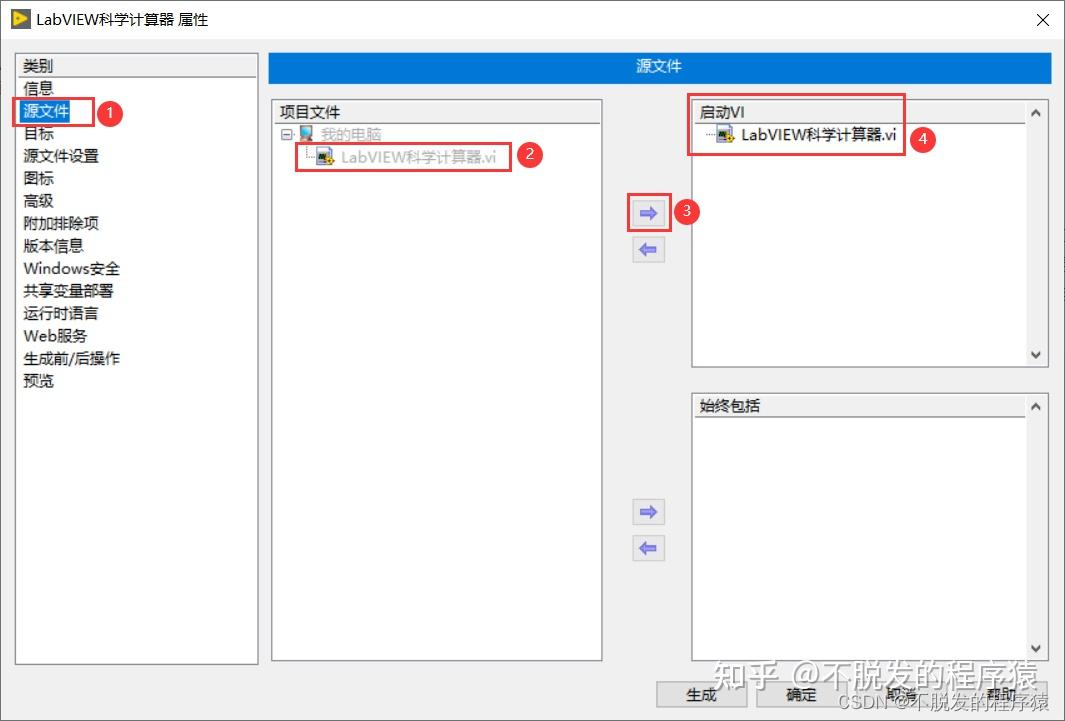Click the 帮助 button
Image resolution: width=1065 pixels, height=721 pixels.
pos(1002,694)
